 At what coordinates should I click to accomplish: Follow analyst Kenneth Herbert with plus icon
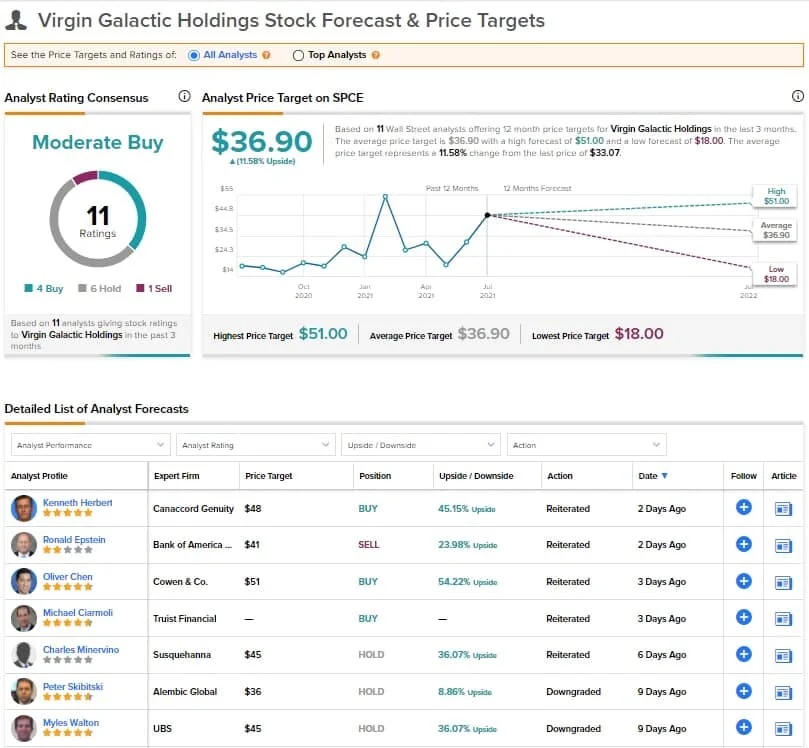pos(743,508)
